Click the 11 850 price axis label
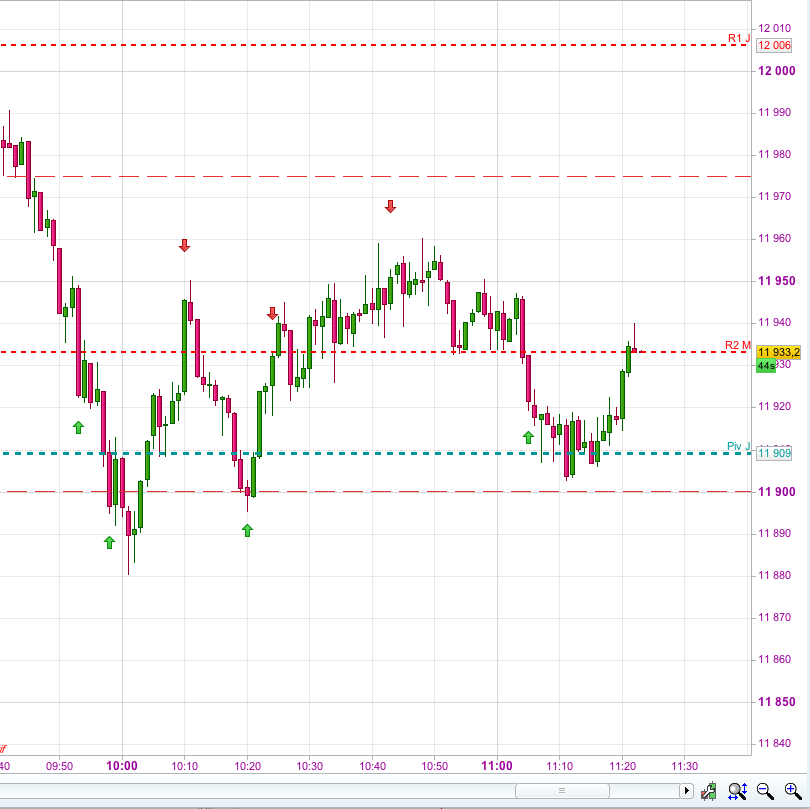810x809 pixels. click(x=776, y=702)
